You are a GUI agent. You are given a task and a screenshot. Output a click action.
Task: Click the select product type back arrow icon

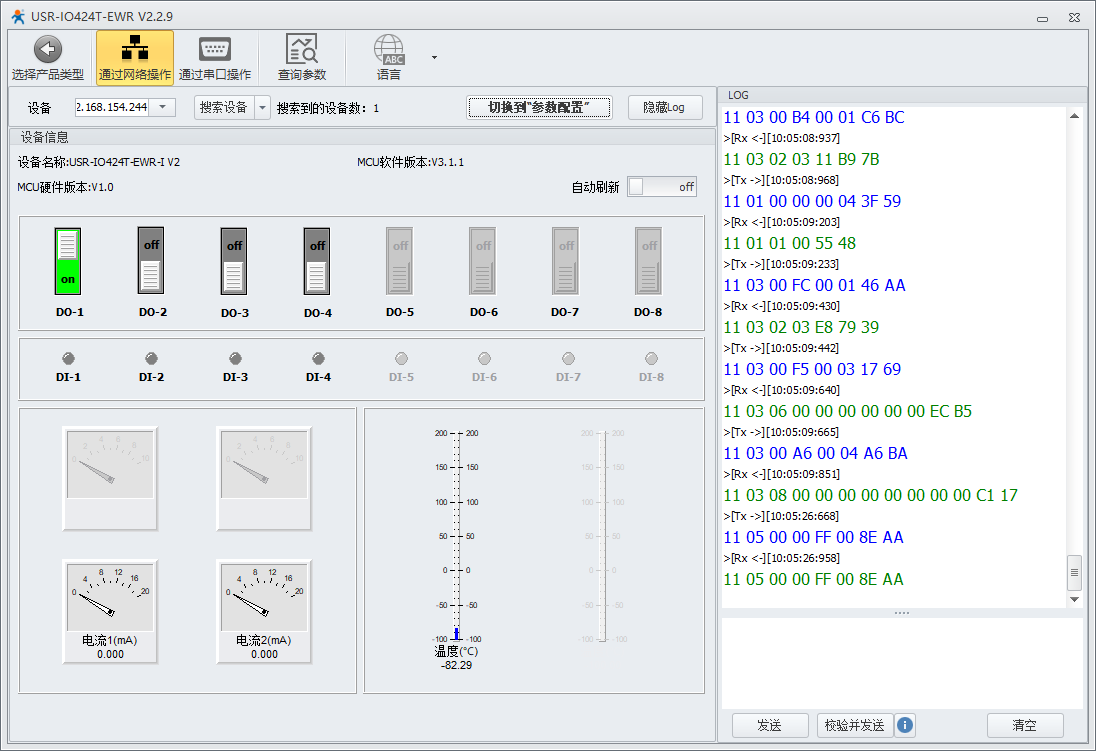coord(48,49)
